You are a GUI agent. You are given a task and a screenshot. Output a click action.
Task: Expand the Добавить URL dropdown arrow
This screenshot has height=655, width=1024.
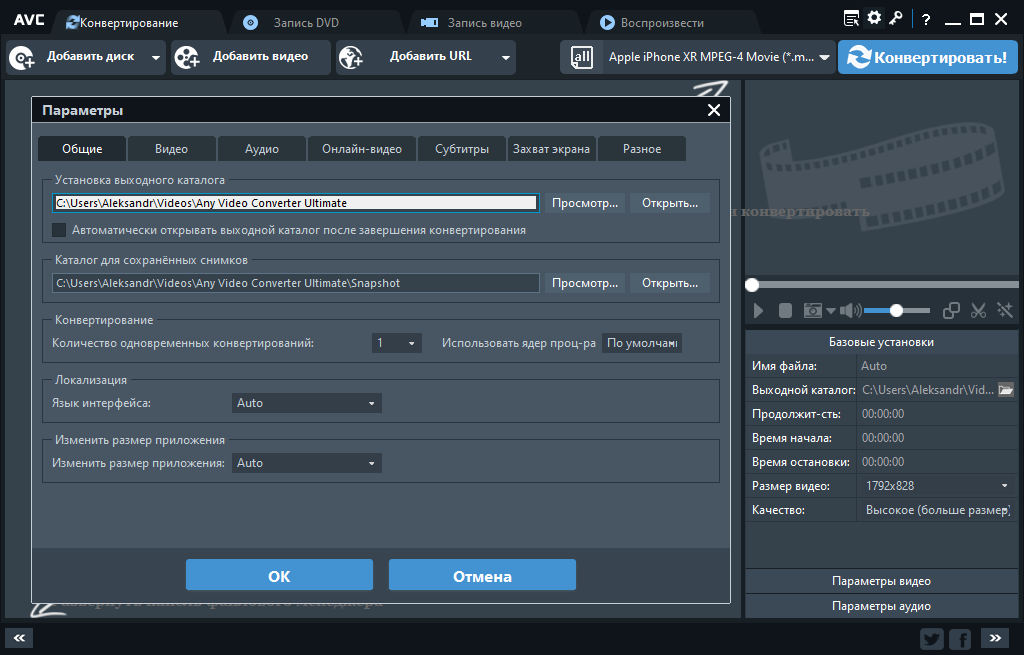click(x=505, y=57)
